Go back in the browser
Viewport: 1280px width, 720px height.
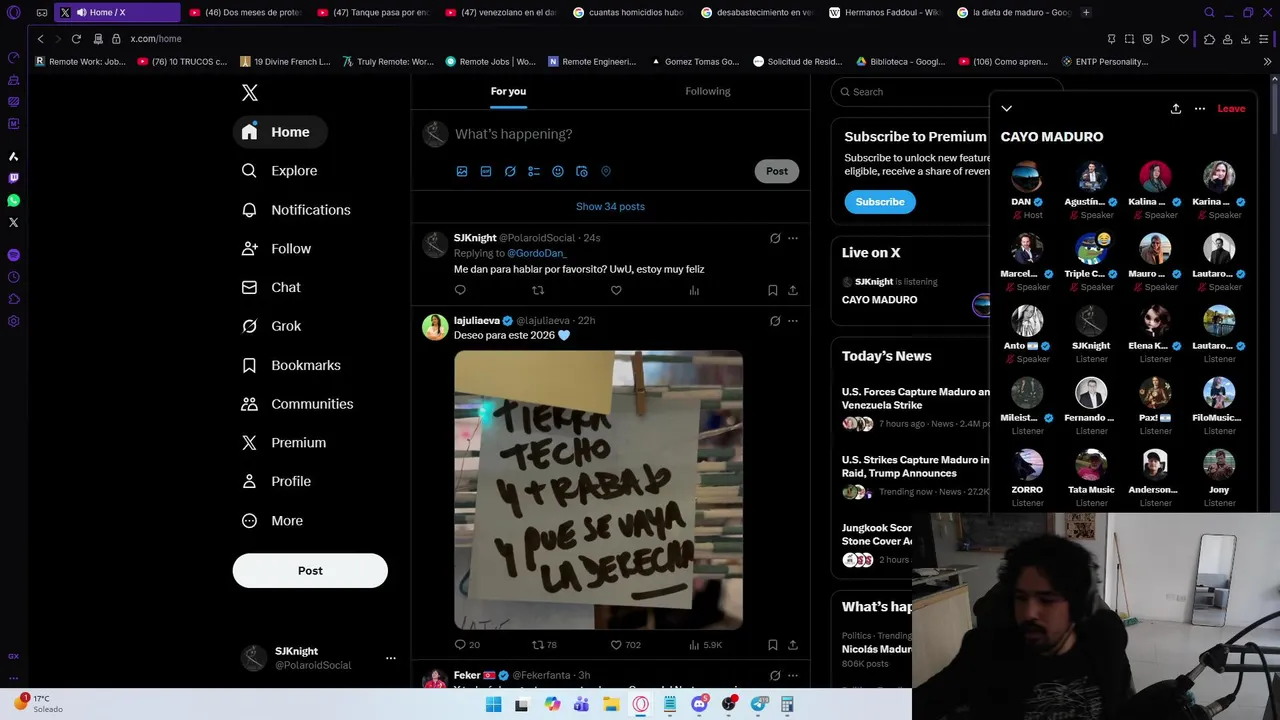pyautogui.click(x=40, y=38)
